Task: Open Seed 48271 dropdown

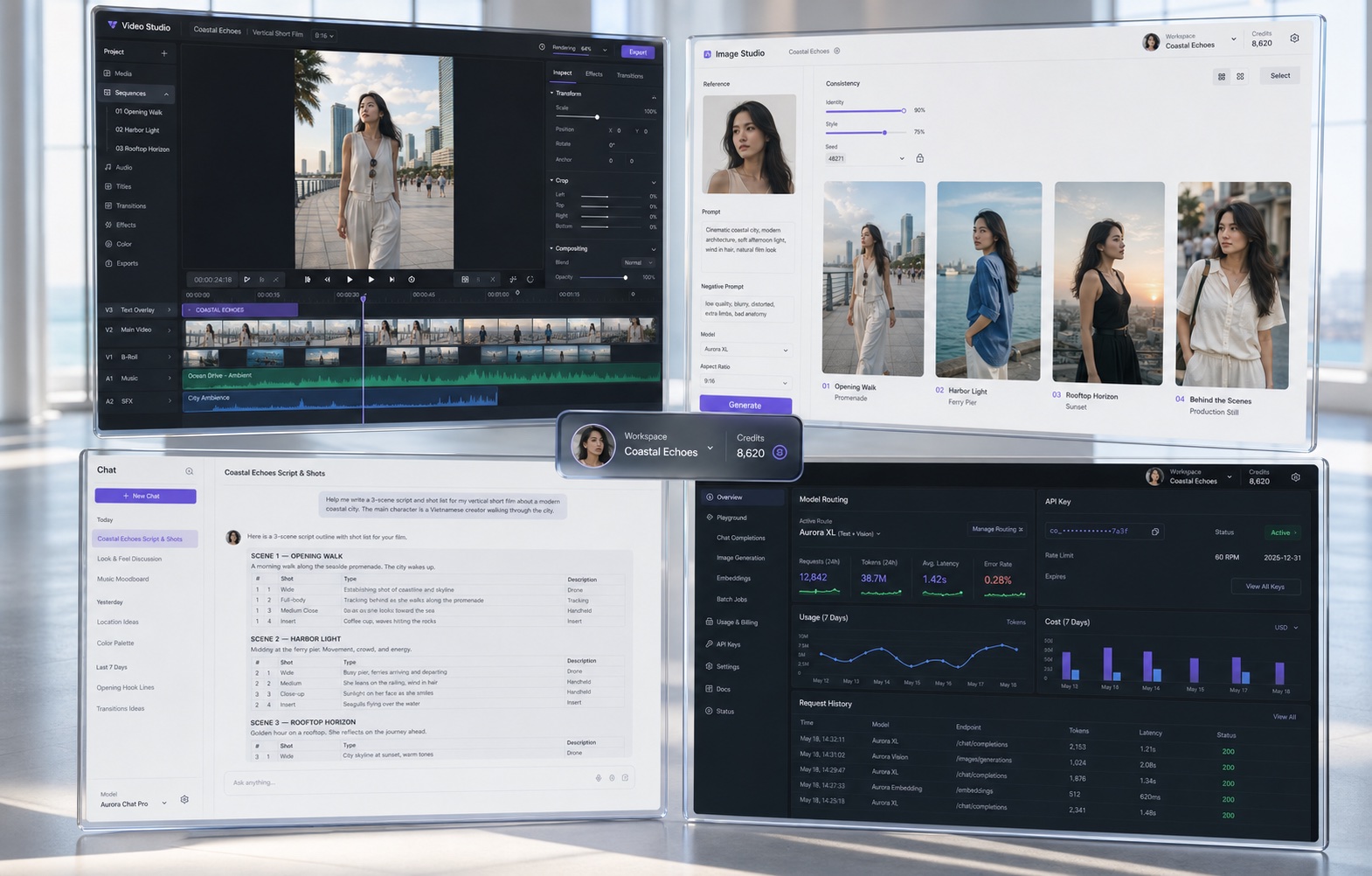Action: pos(865,158)
